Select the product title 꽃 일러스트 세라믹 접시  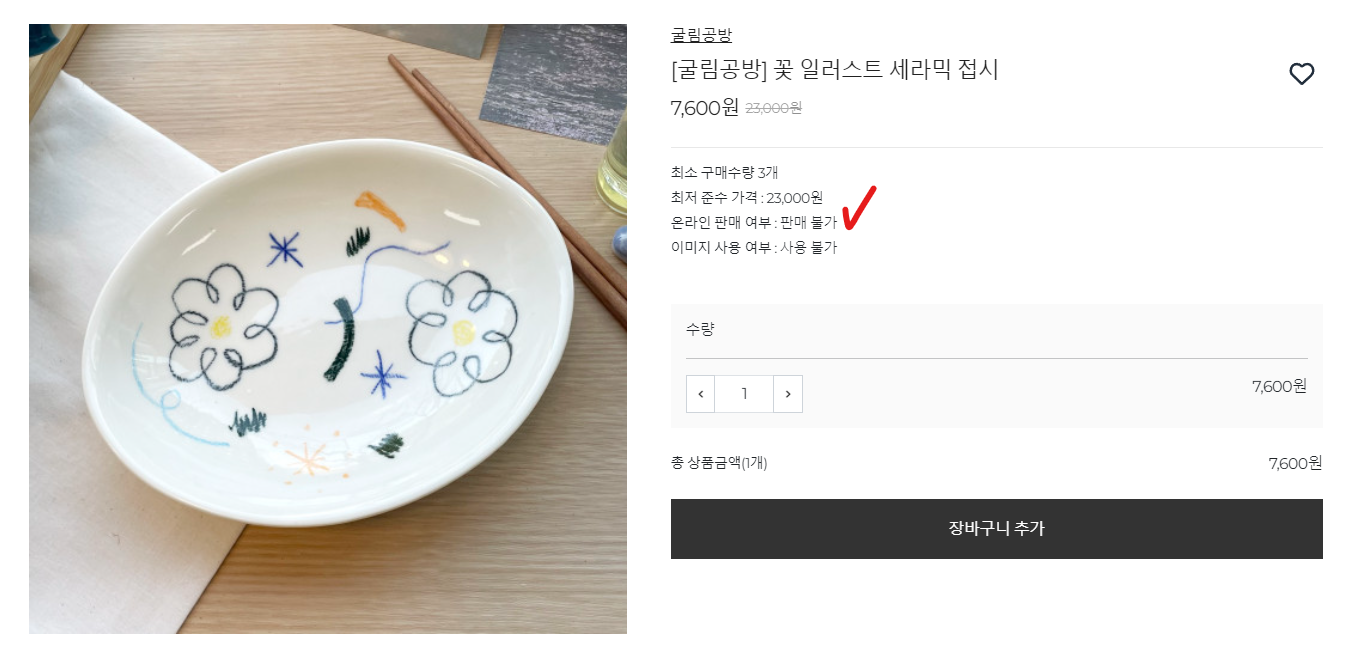click(x=835, y=70)
